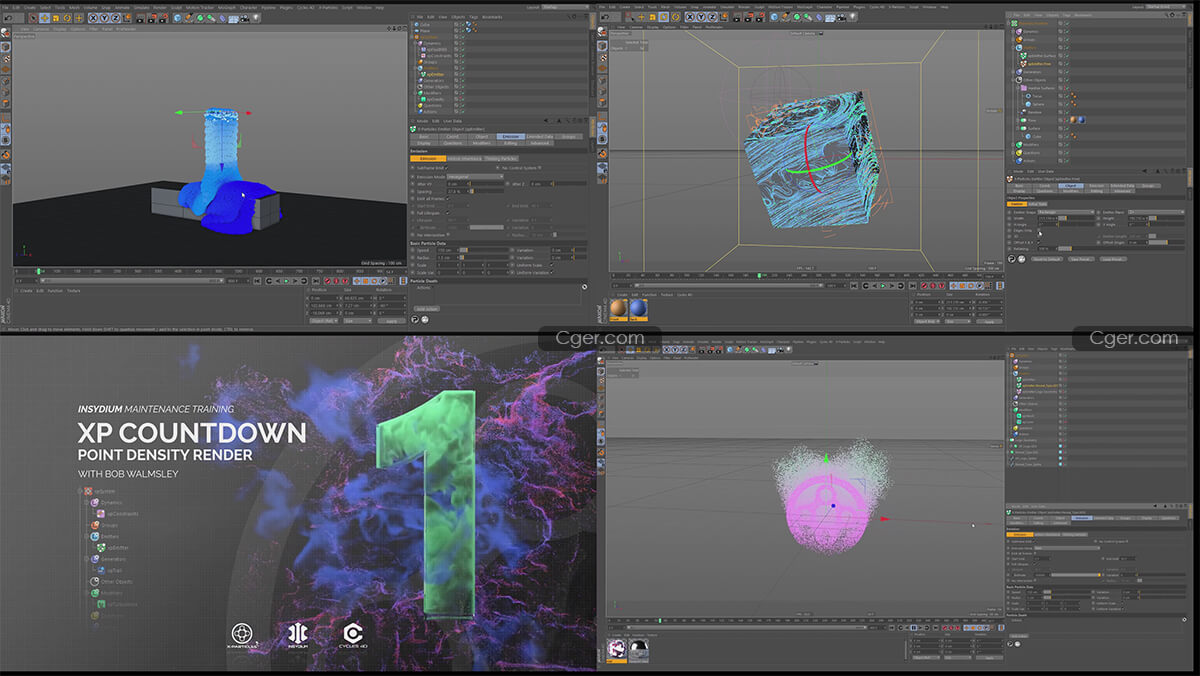Open Emission tab in blue fluid attributes
1200x676 pixels.
click(511, 136)
